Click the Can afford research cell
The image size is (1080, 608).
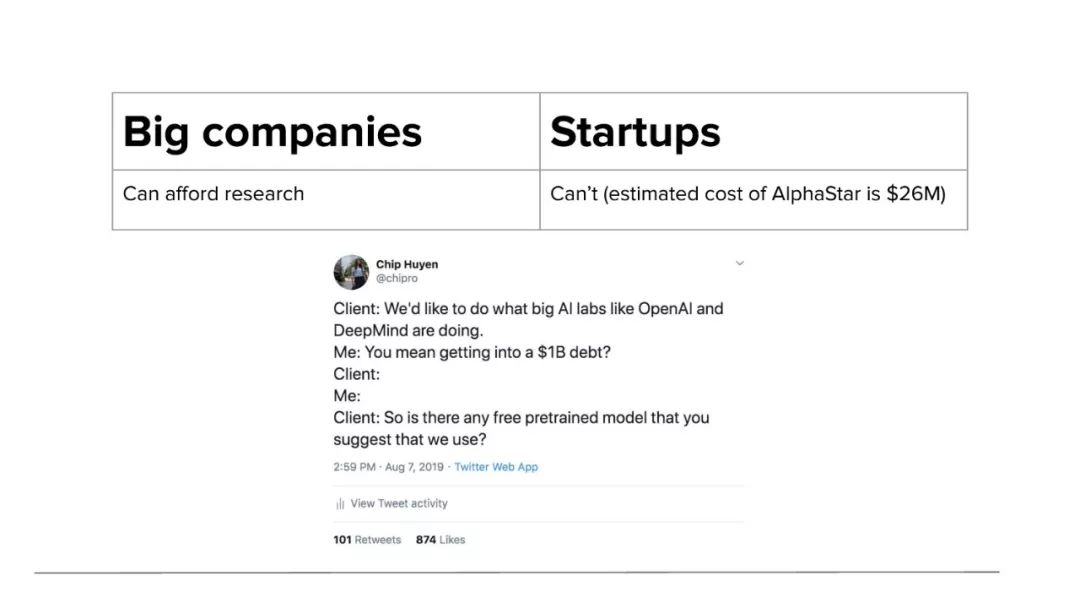[x=326, y=200]
